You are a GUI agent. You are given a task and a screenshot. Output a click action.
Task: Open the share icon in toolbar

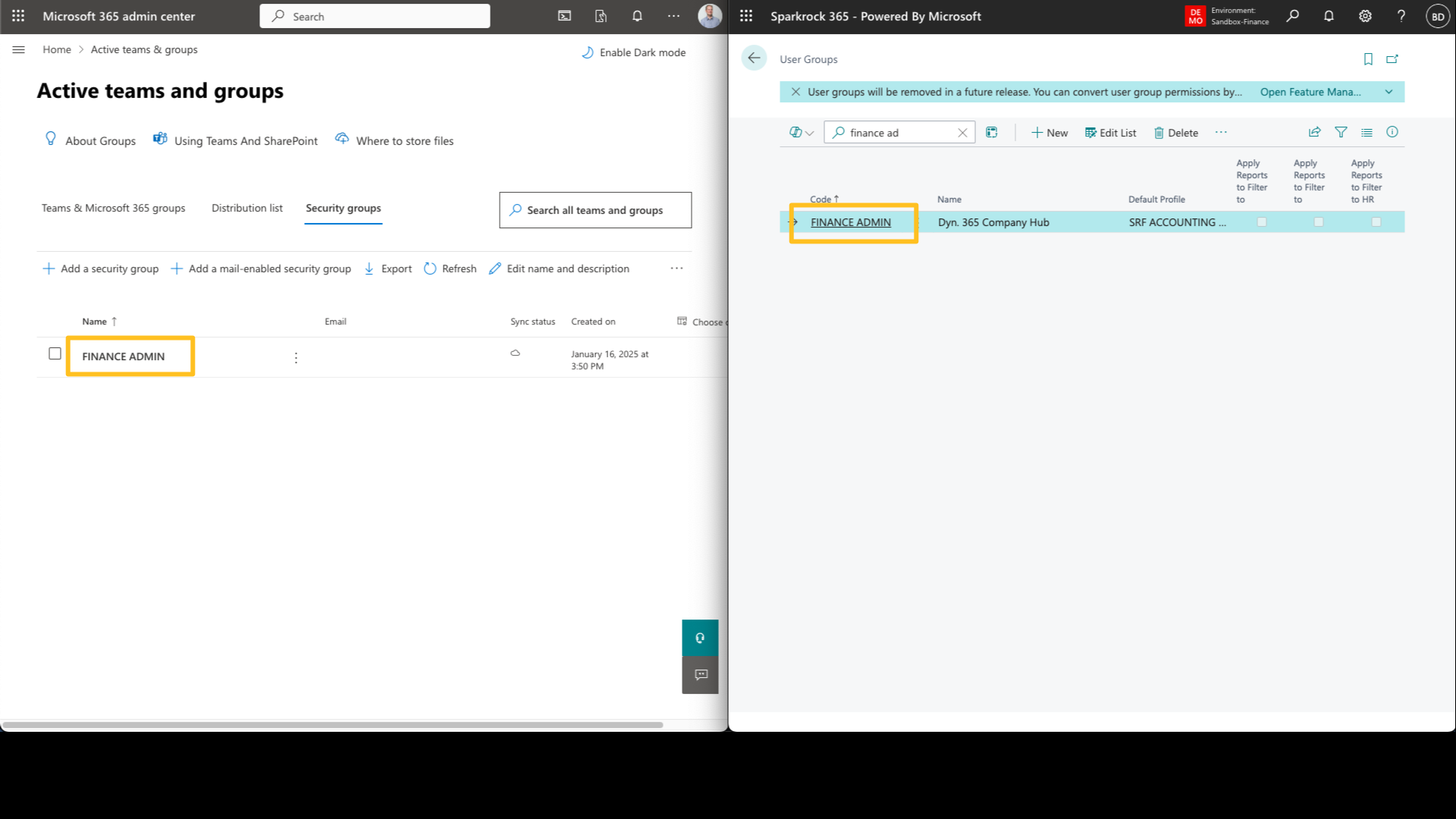(x=1314, y=132)
